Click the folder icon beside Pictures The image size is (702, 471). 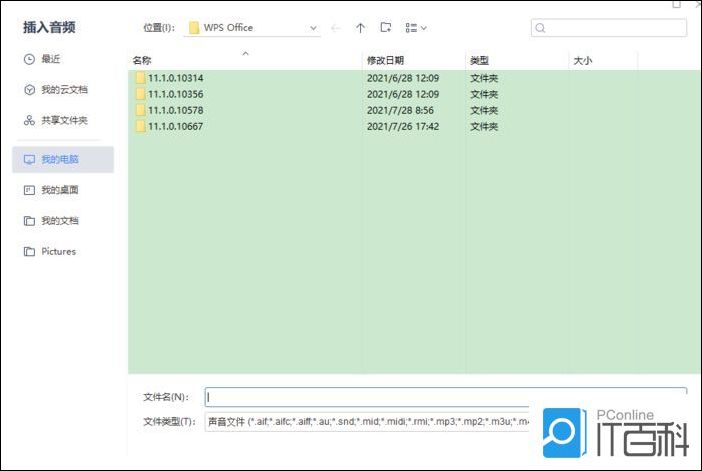coord(29,252)
